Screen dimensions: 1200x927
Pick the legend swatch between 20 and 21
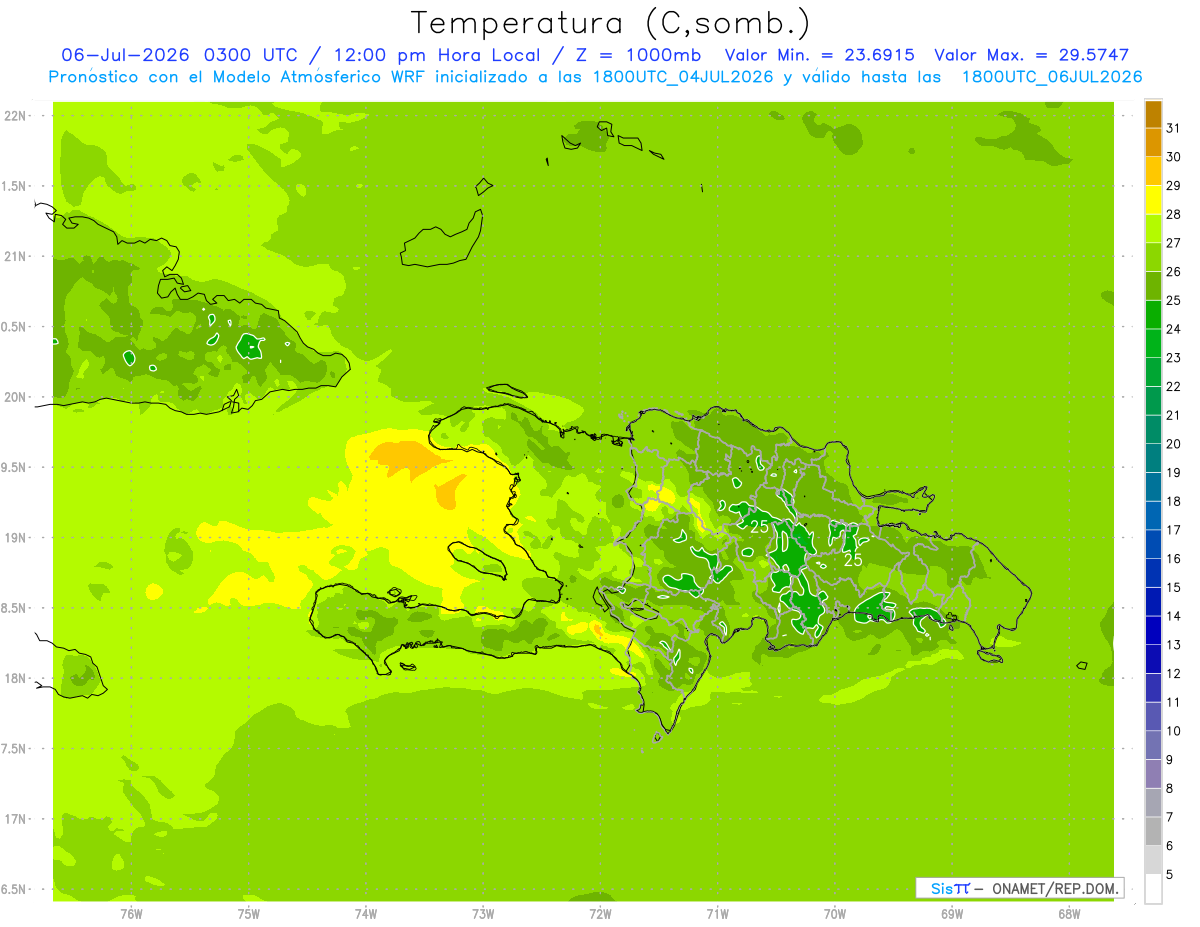1153,430
